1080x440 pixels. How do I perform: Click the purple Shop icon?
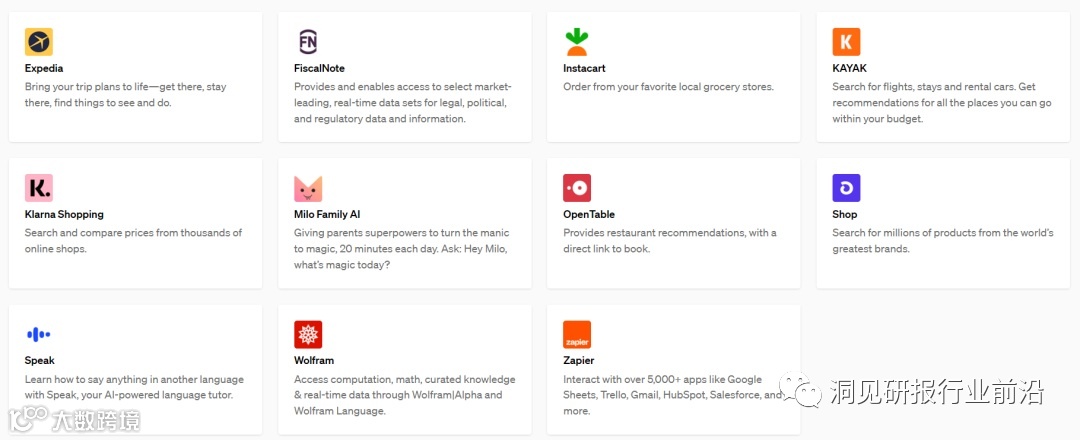[846, 188]
